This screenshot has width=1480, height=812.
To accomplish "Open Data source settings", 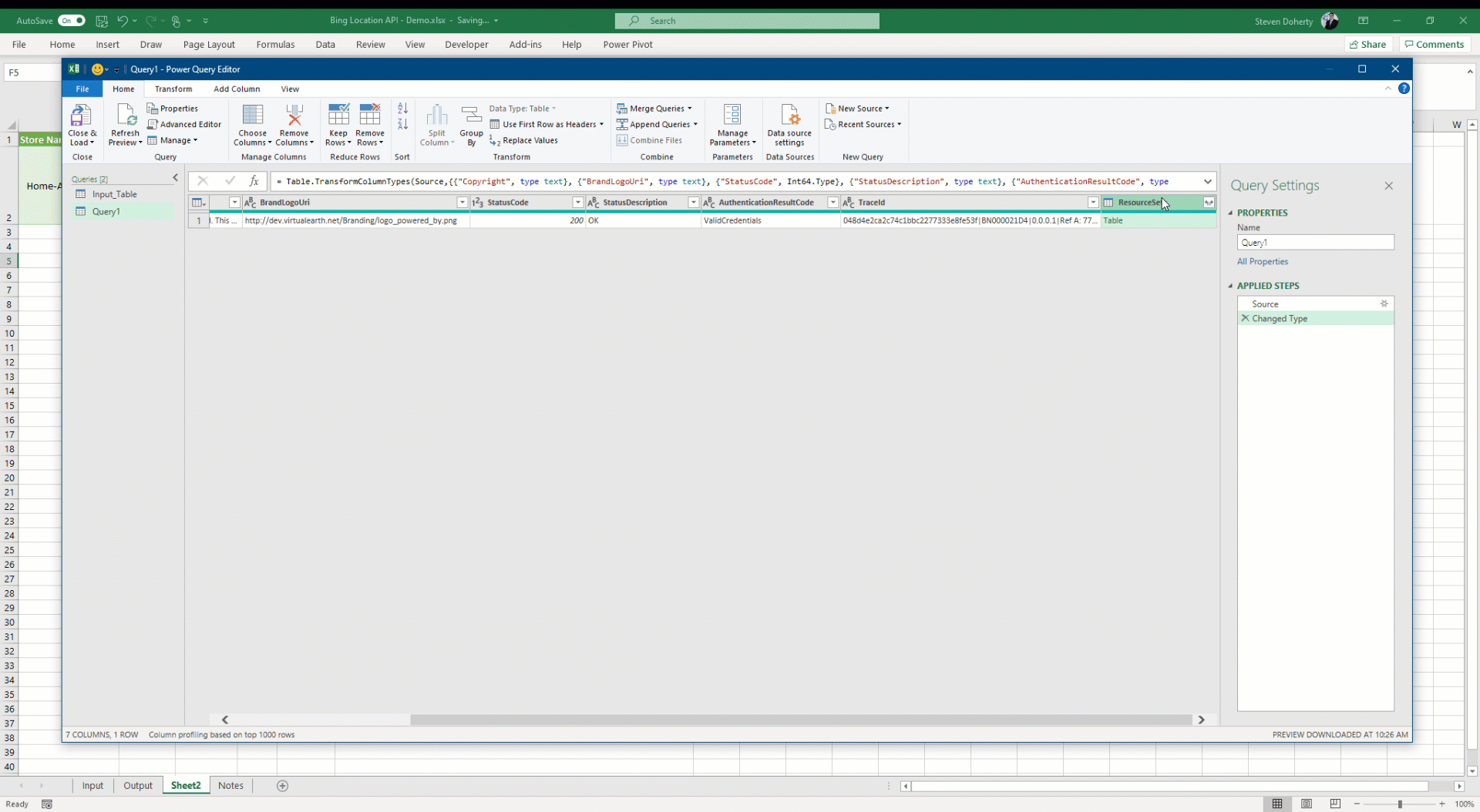I will tap(789, 125).
